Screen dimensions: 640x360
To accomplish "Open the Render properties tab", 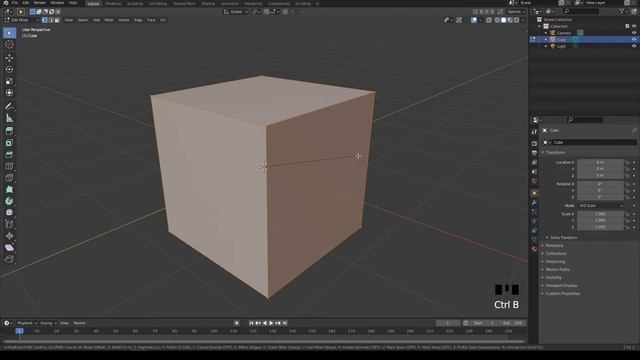I will (x=534, y=144).
